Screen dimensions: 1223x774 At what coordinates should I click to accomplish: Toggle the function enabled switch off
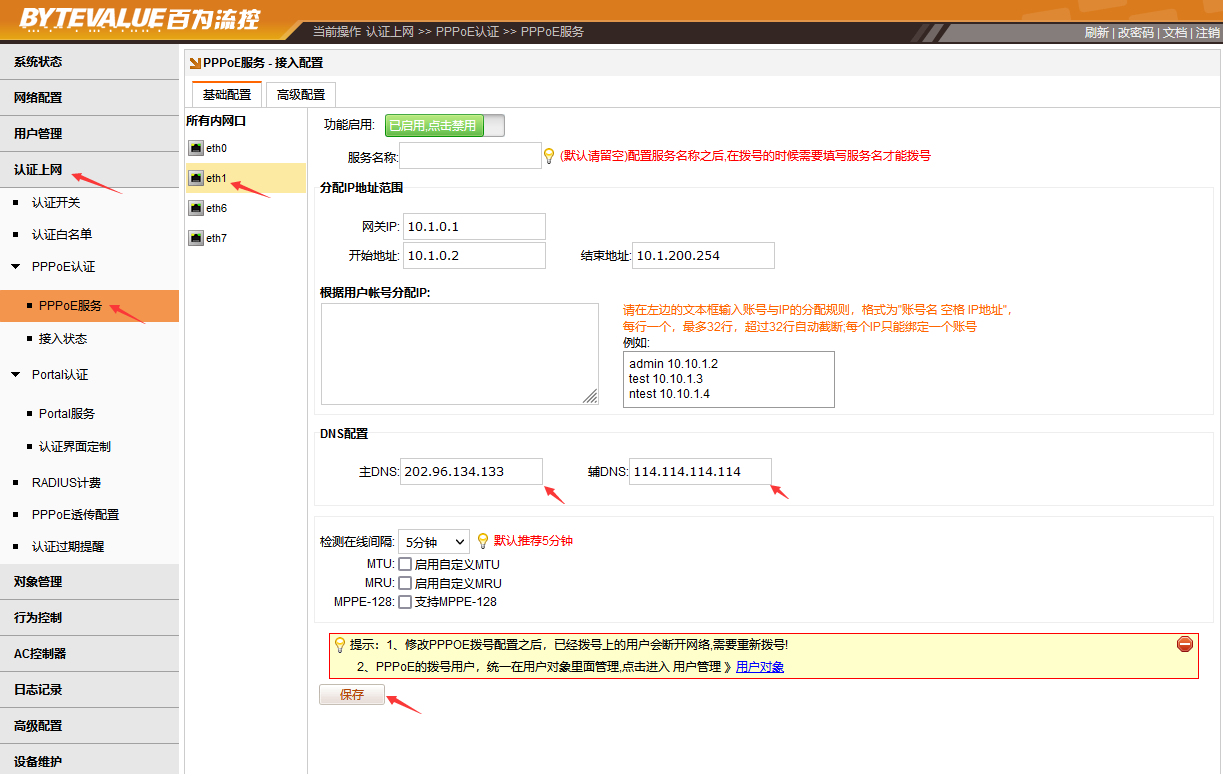444,126
